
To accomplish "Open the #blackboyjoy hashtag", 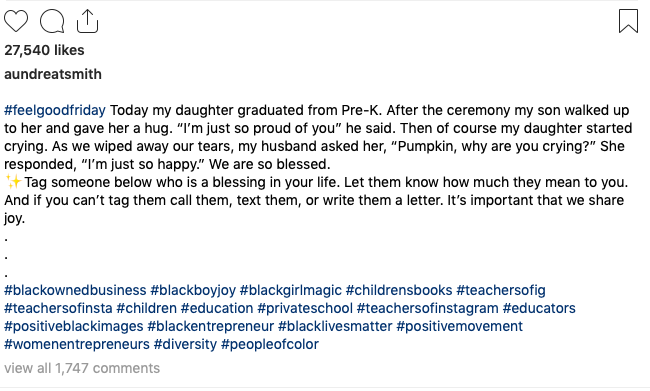I will [193, 290].
